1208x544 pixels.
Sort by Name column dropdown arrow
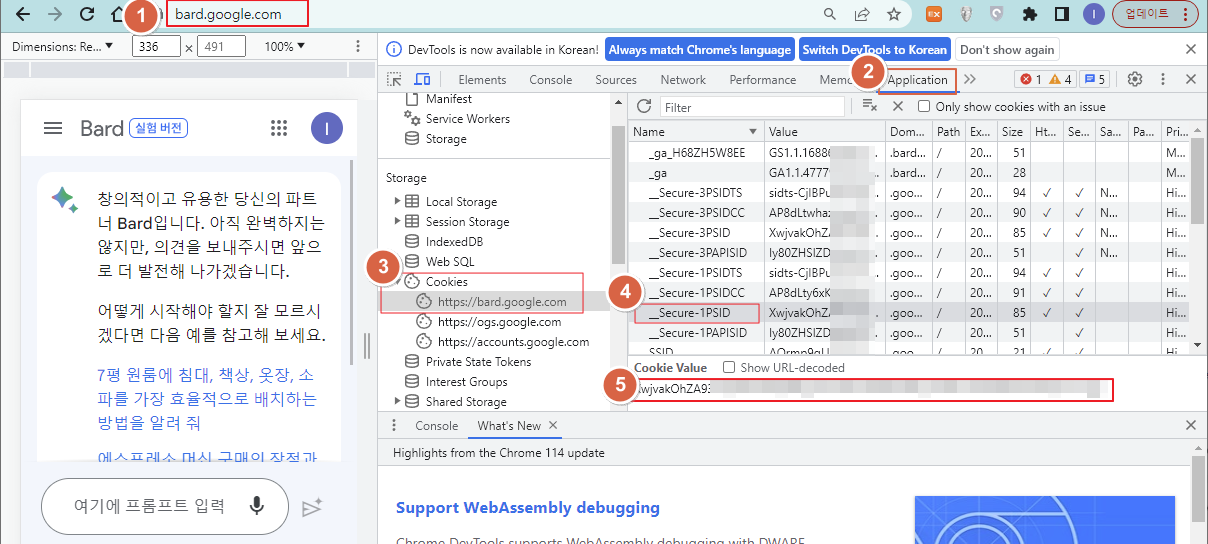pos(753,131)
